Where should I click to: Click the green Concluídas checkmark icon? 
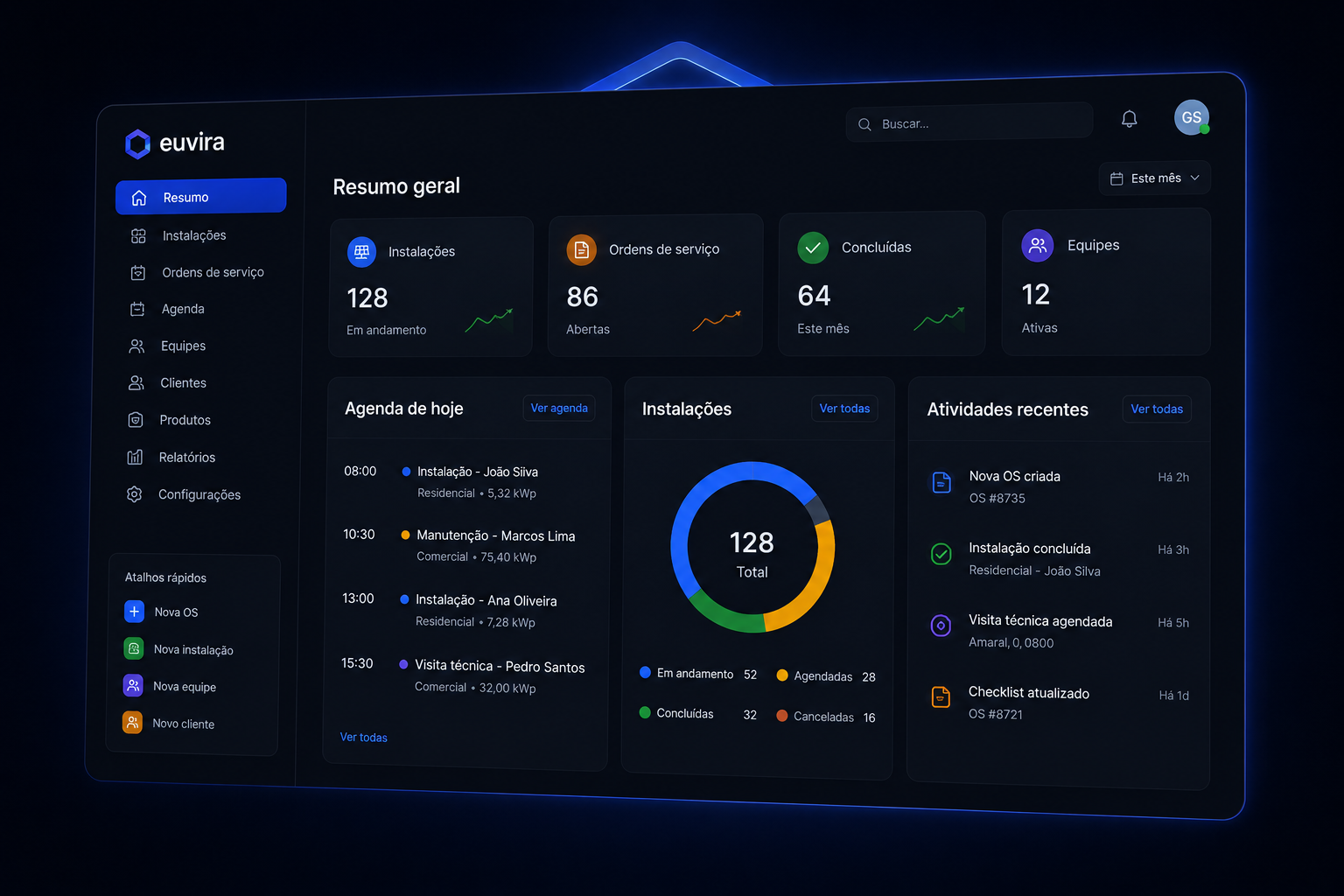click(813, 248)
